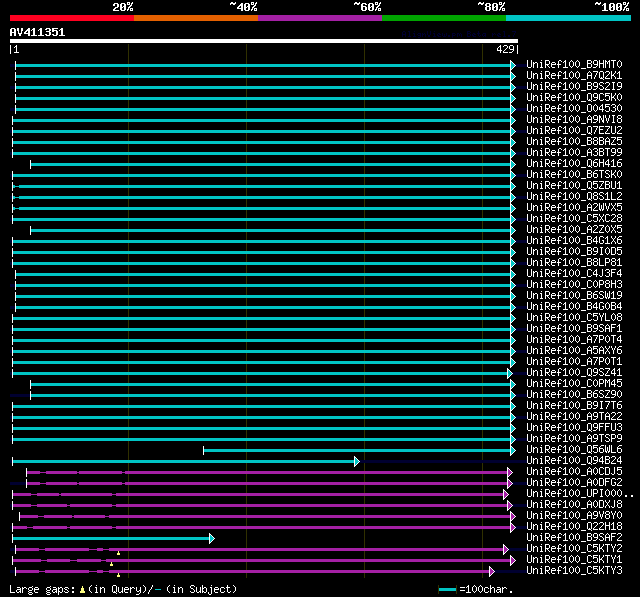This screenshot has width=640, height=597.
Task: Select the UniRef100_Q9FFU3 label
Action: point(574,428)
